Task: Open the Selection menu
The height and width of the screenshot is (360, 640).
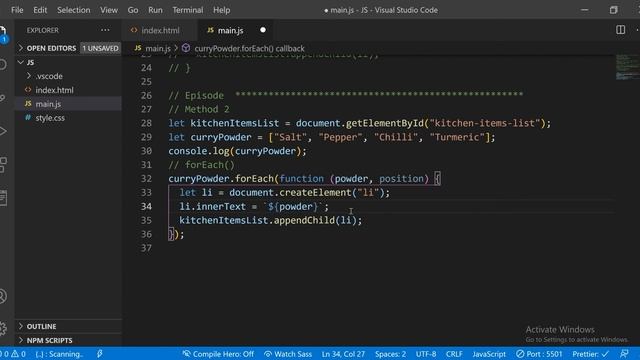Action: point(73,10)
